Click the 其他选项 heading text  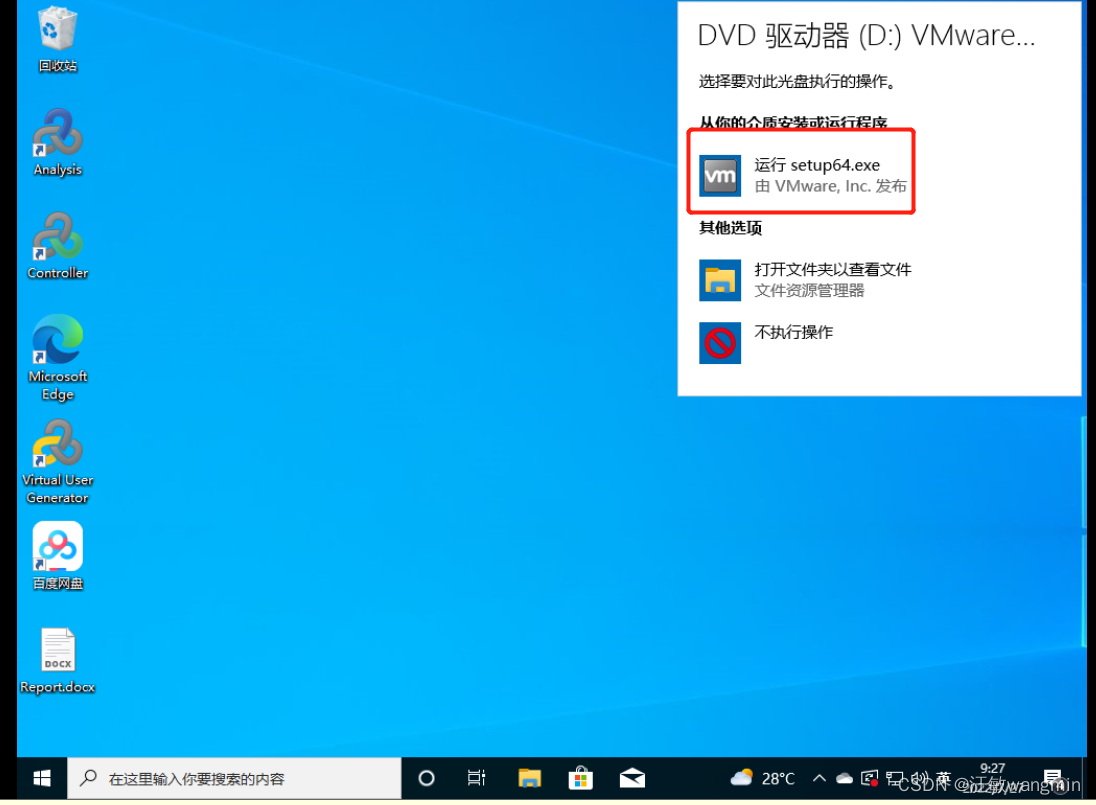pos(730,228)
